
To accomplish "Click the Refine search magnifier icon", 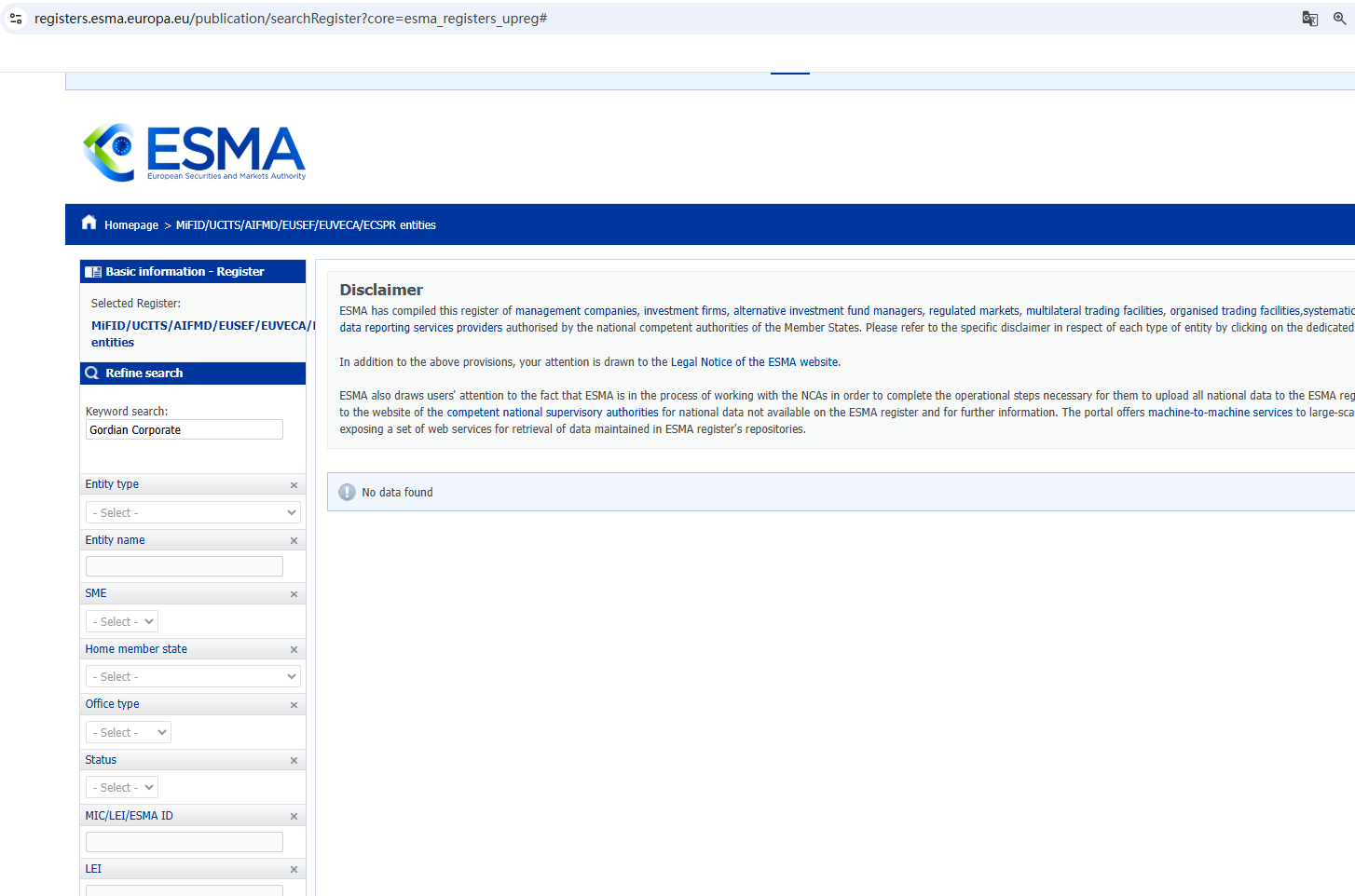I will click(92, 373).
